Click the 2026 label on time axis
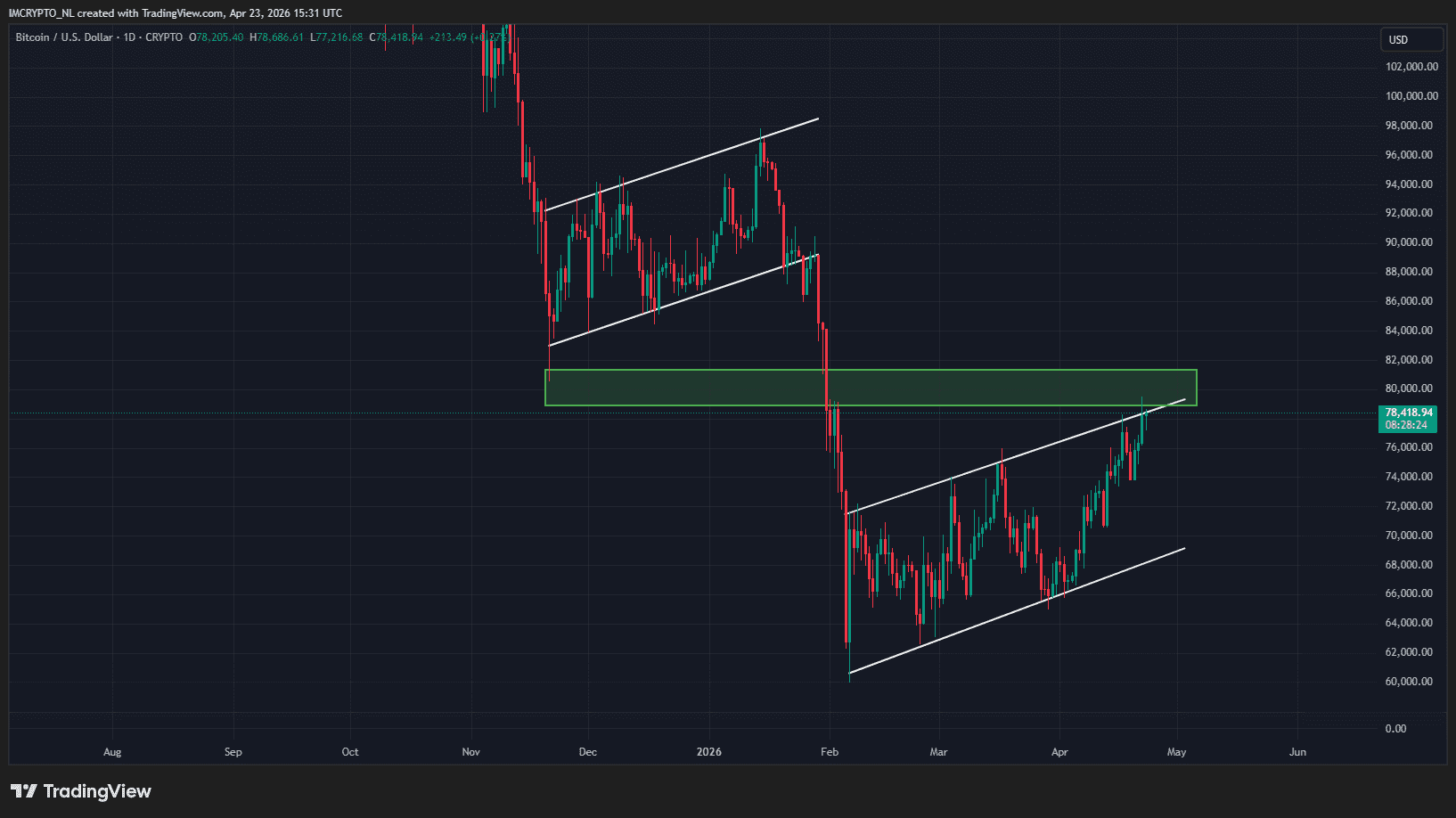The height and width of the screenshot is (818, 1456). tap(709, 752)
